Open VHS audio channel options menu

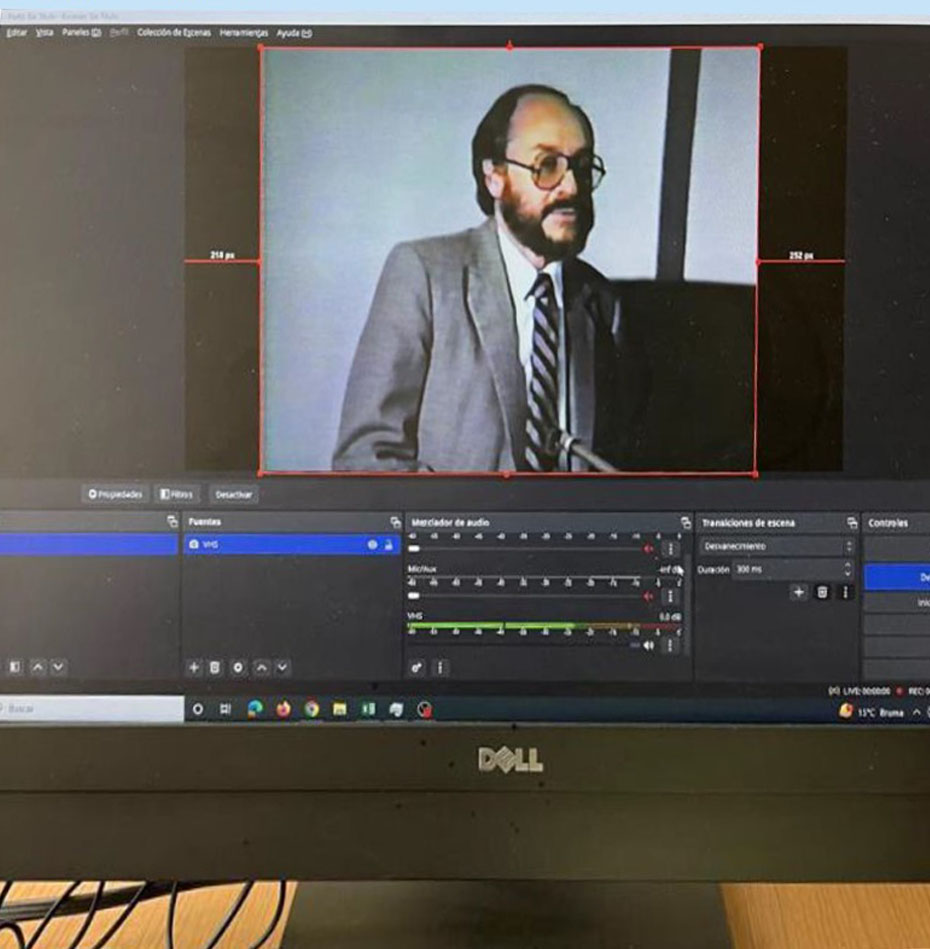(669, 645)
